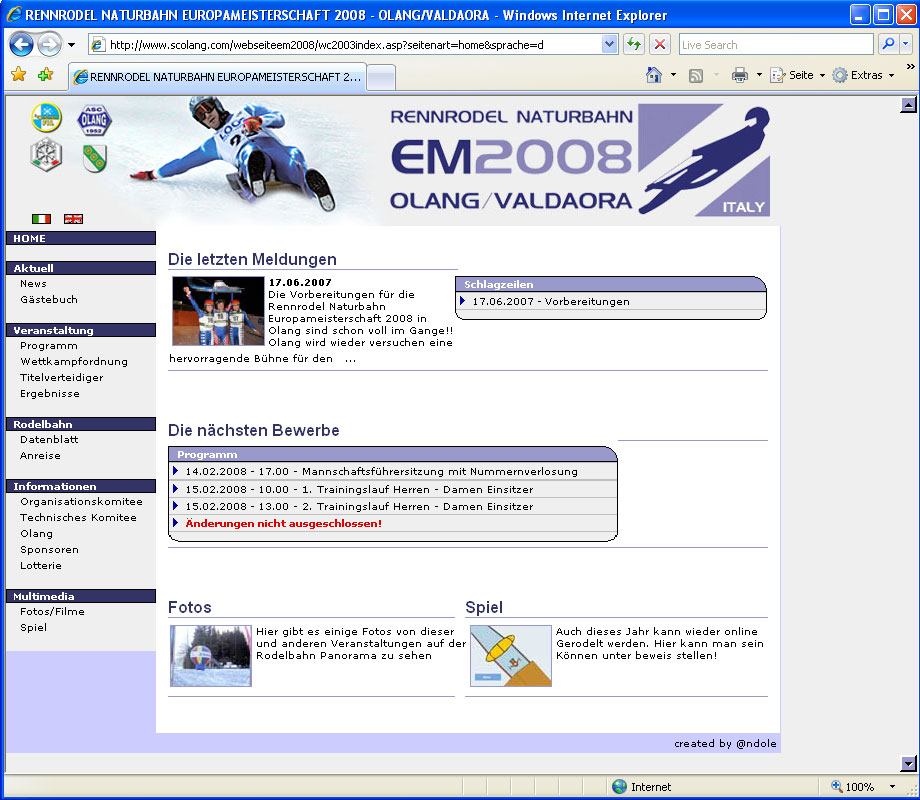The height and width of the screenshot is (800, 920).
Task: Open the news photo of three athletes
Action: 218,311
